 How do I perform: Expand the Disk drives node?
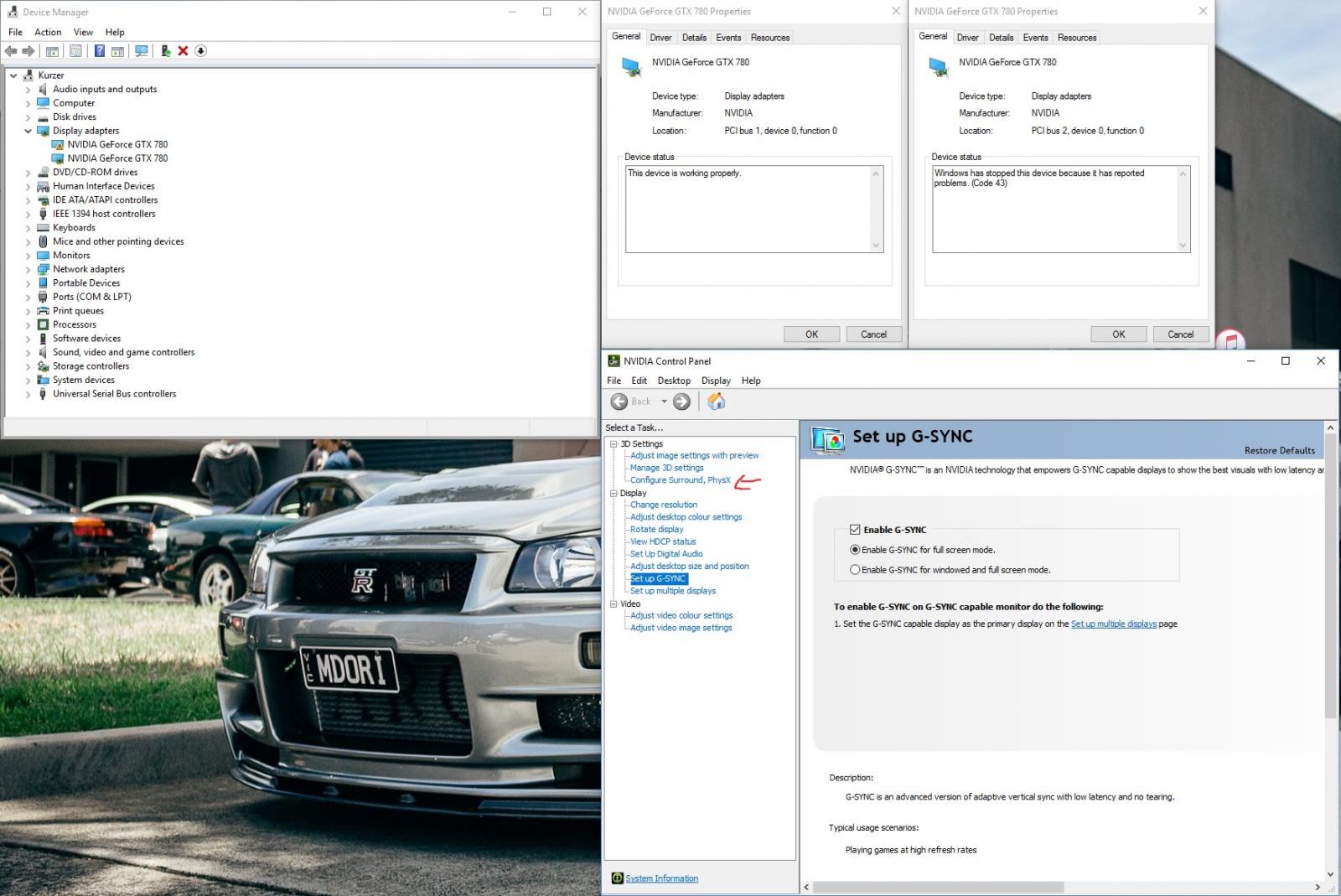click(x=28, y=117)
